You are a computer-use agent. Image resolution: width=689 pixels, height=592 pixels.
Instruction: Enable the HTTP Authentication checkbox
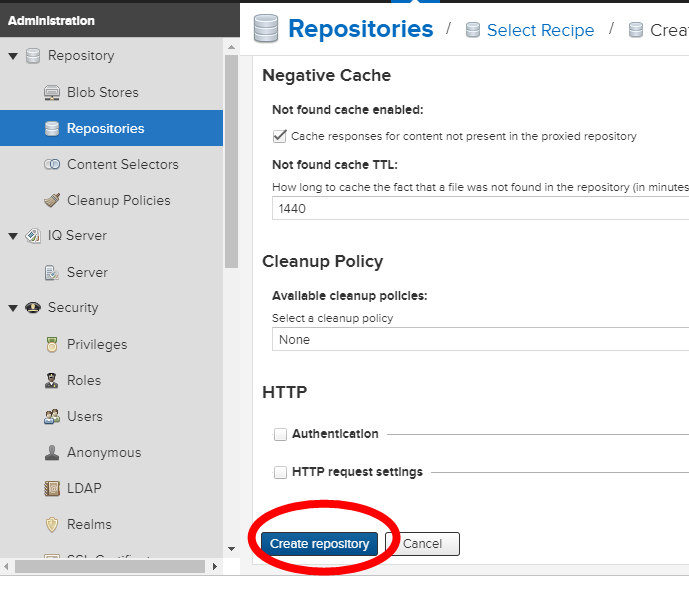[x=280, y=434]
